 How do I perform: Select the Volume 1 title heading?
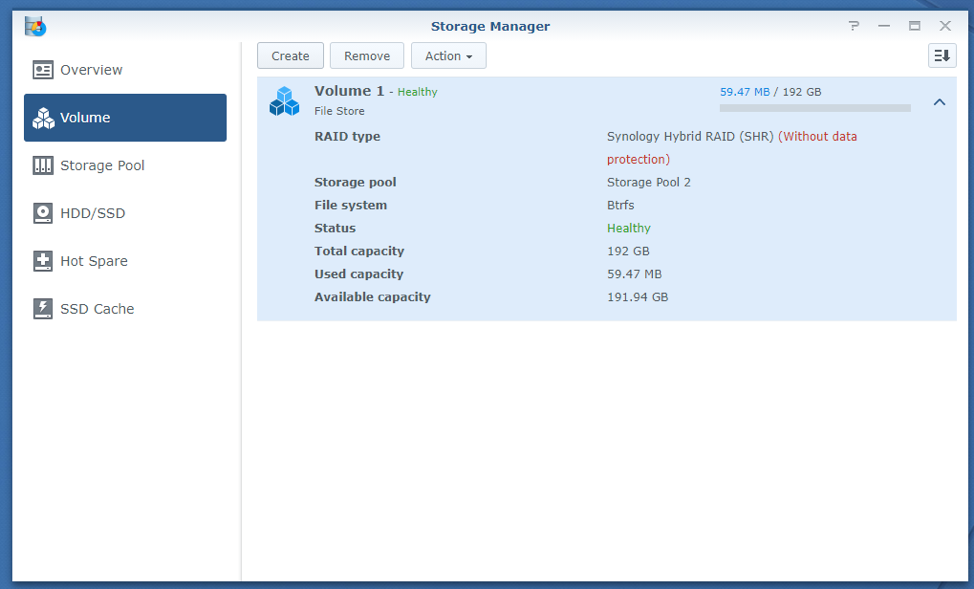pos(349,91)
